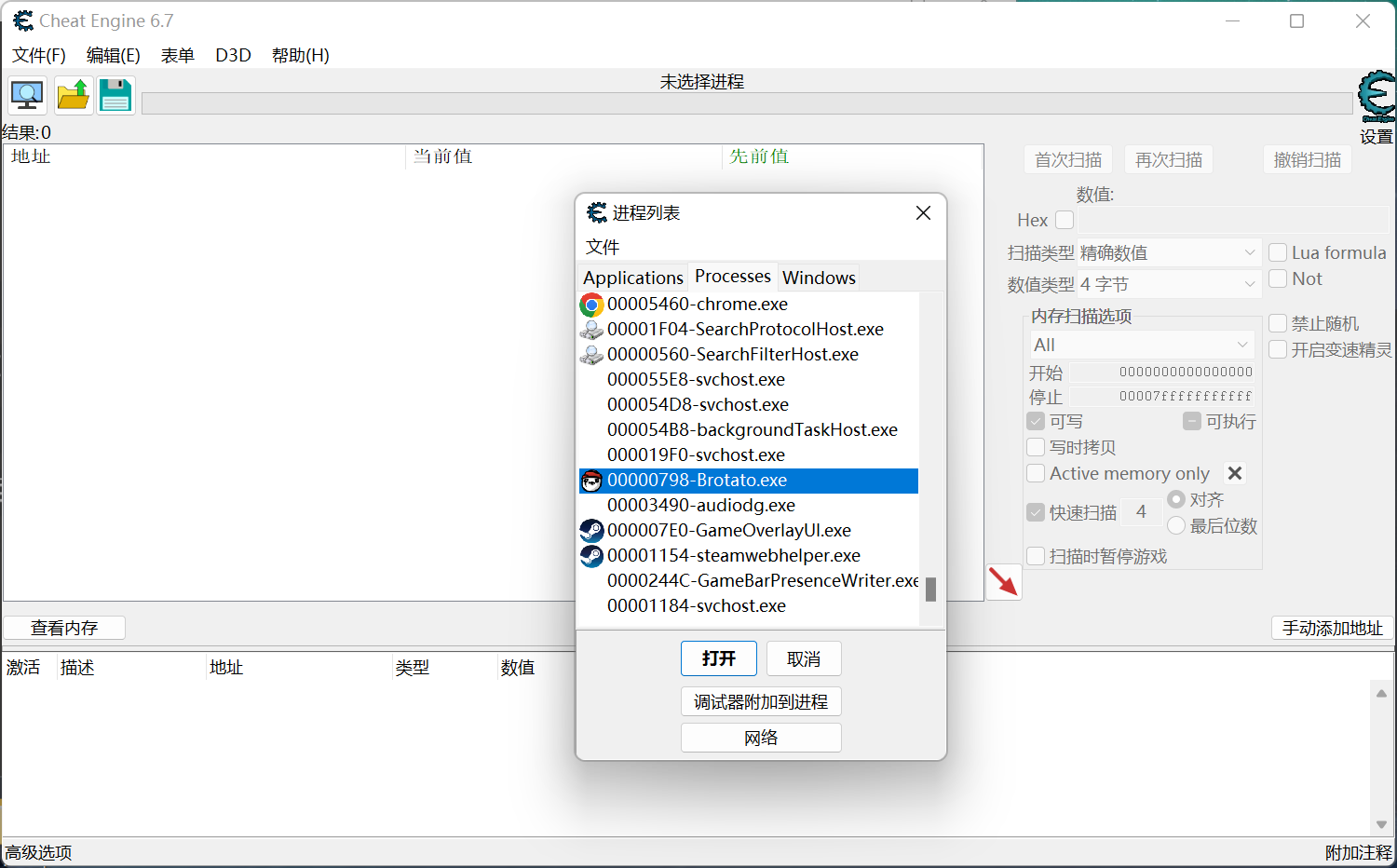Click the Cheat Engine logo settings icon

(1377, 97)
